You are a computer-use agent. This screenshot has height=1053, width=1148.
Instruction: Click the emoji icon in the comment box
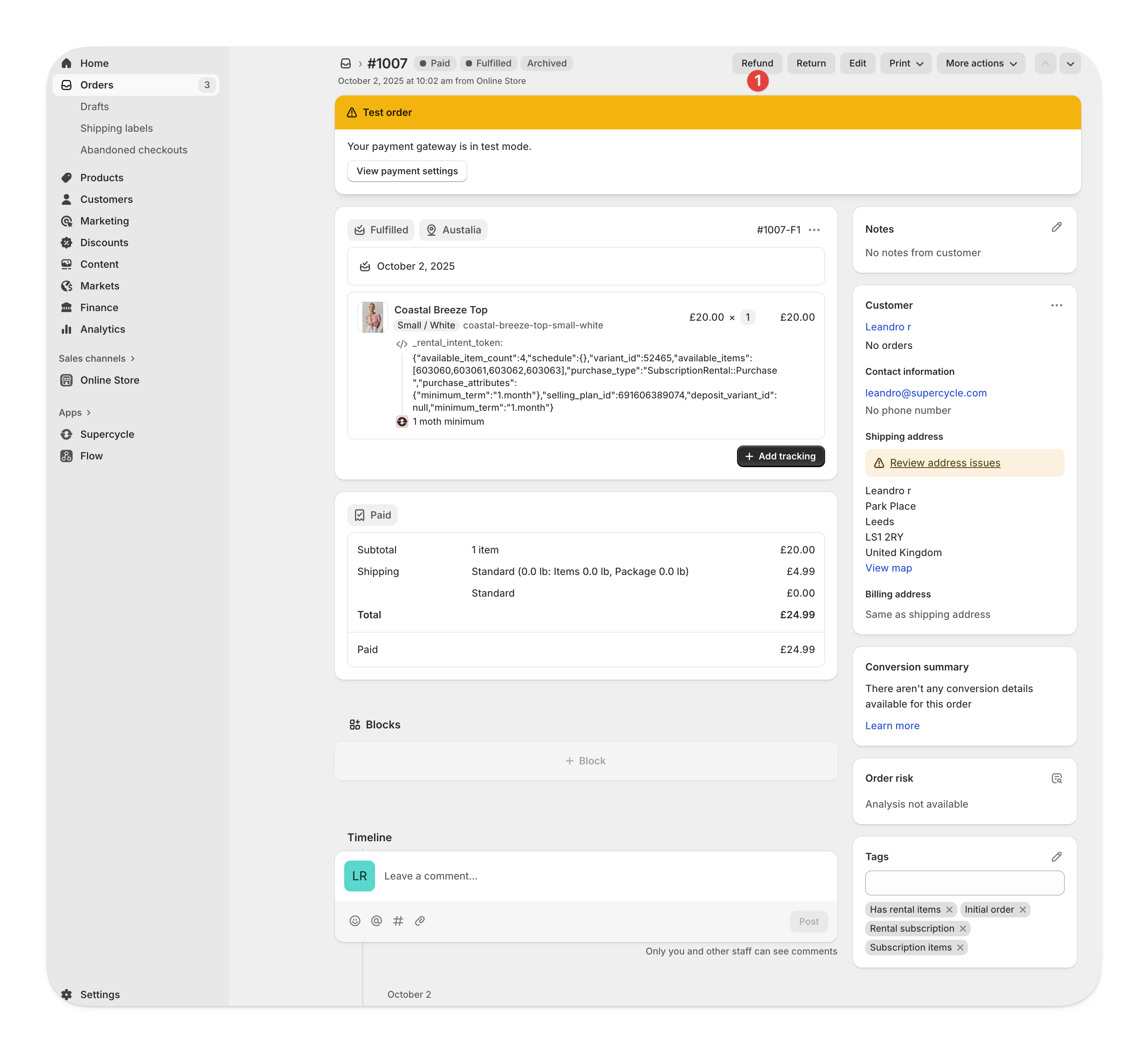[x=355, y=921]
